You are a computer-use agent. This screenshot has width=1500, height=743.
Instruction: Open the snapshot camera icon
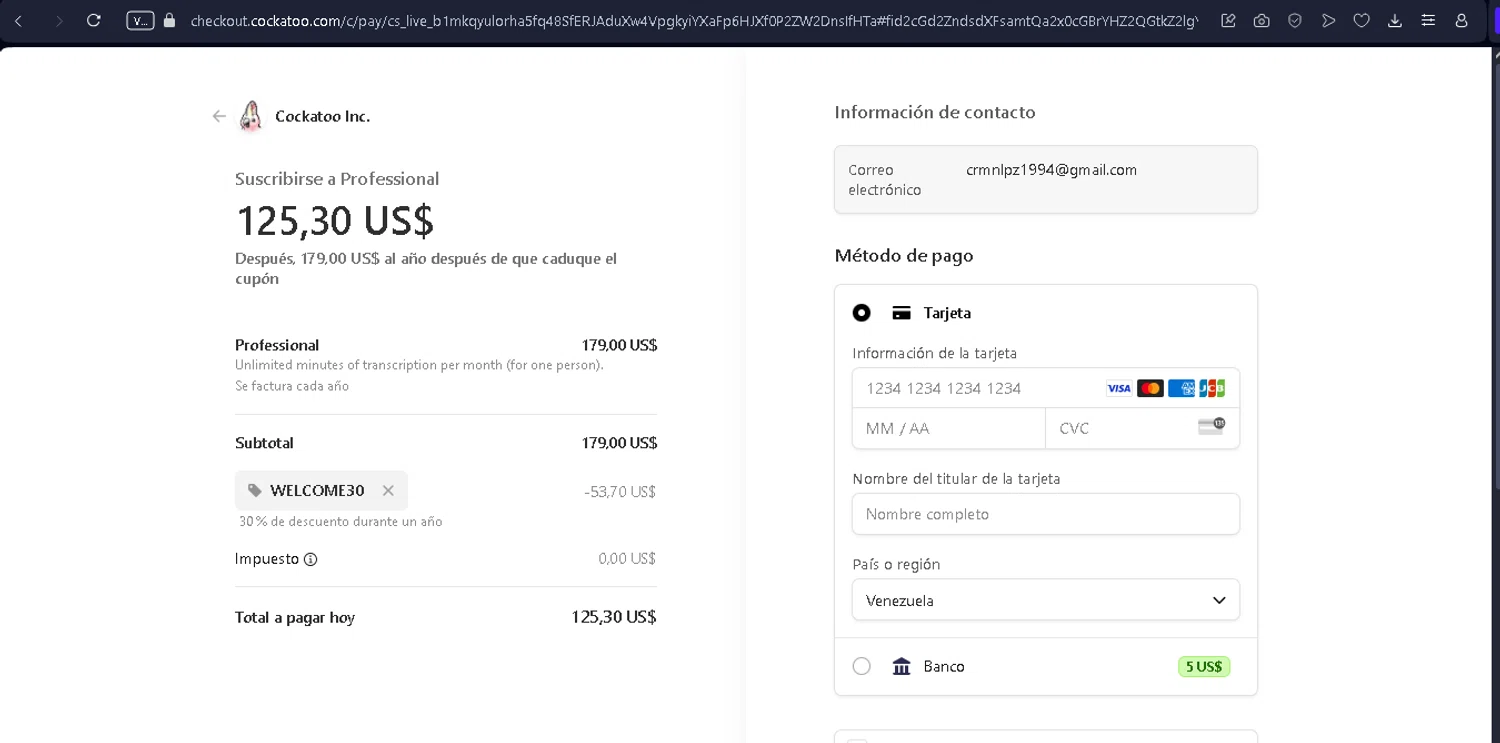(1262, 20)
